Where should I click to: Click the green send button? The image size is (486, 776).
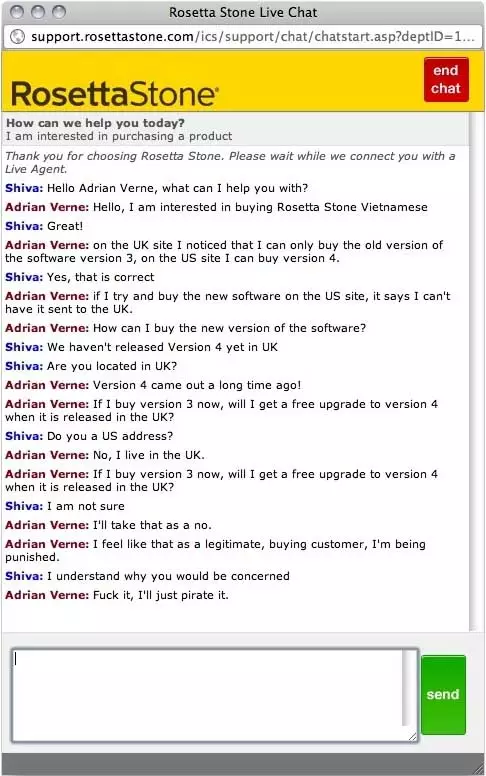point(443,694)
